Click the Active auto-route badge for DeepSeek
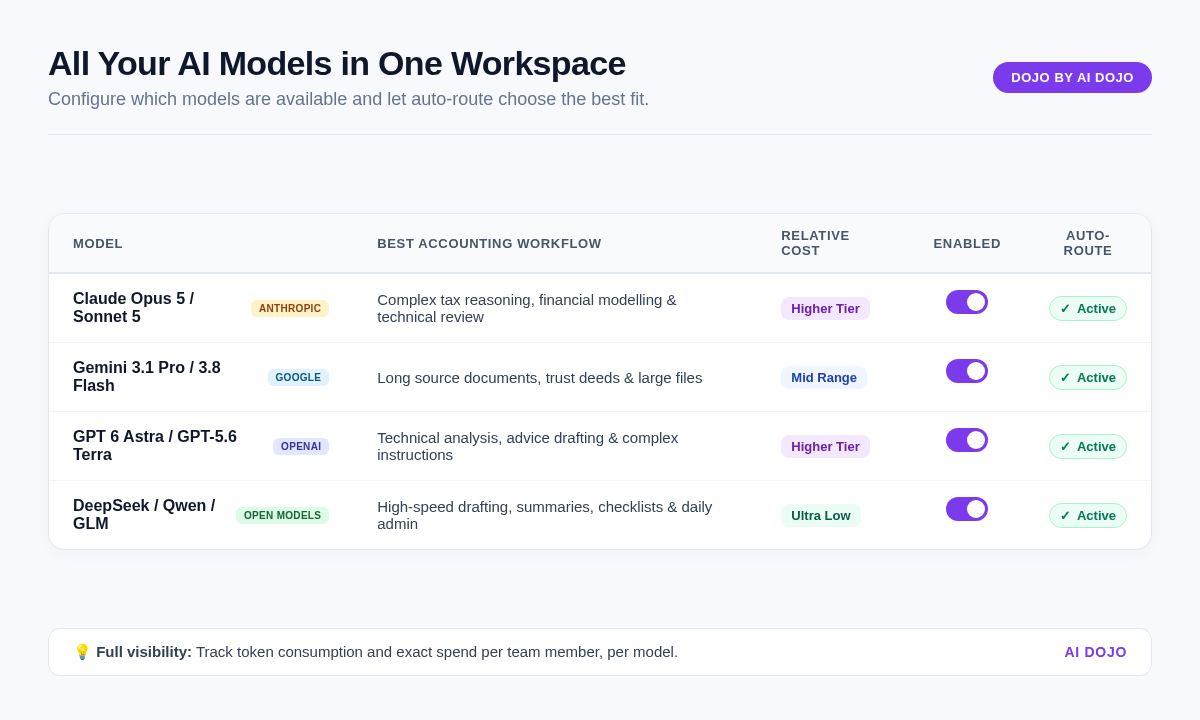Image resolution: width=1200 pixels, height=720 pixels. (x=1088, y=515)
